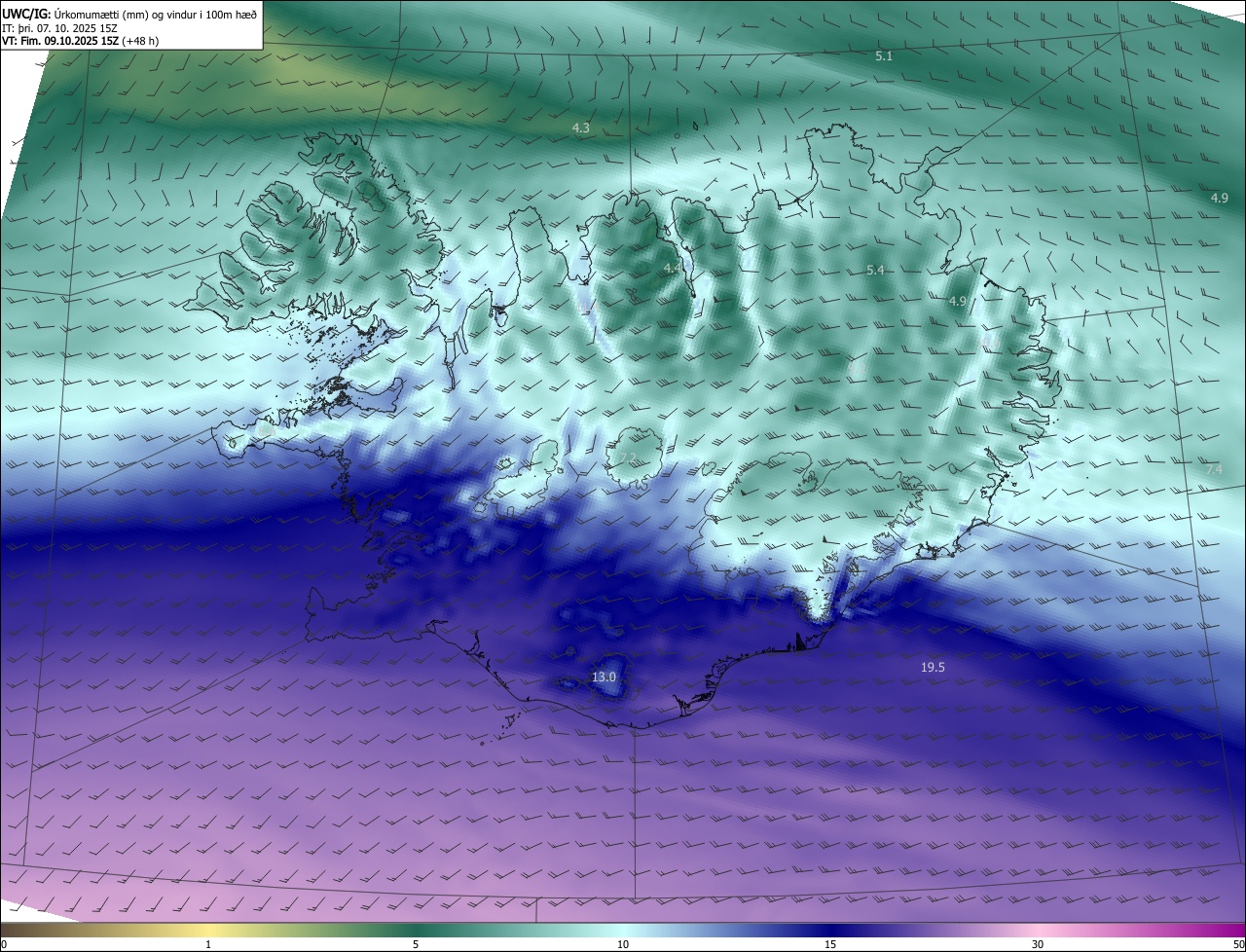Click the 1 tick label on the color scale
Image resolution: width=1246 pixels, height=952 pixels.
point(208,944)
